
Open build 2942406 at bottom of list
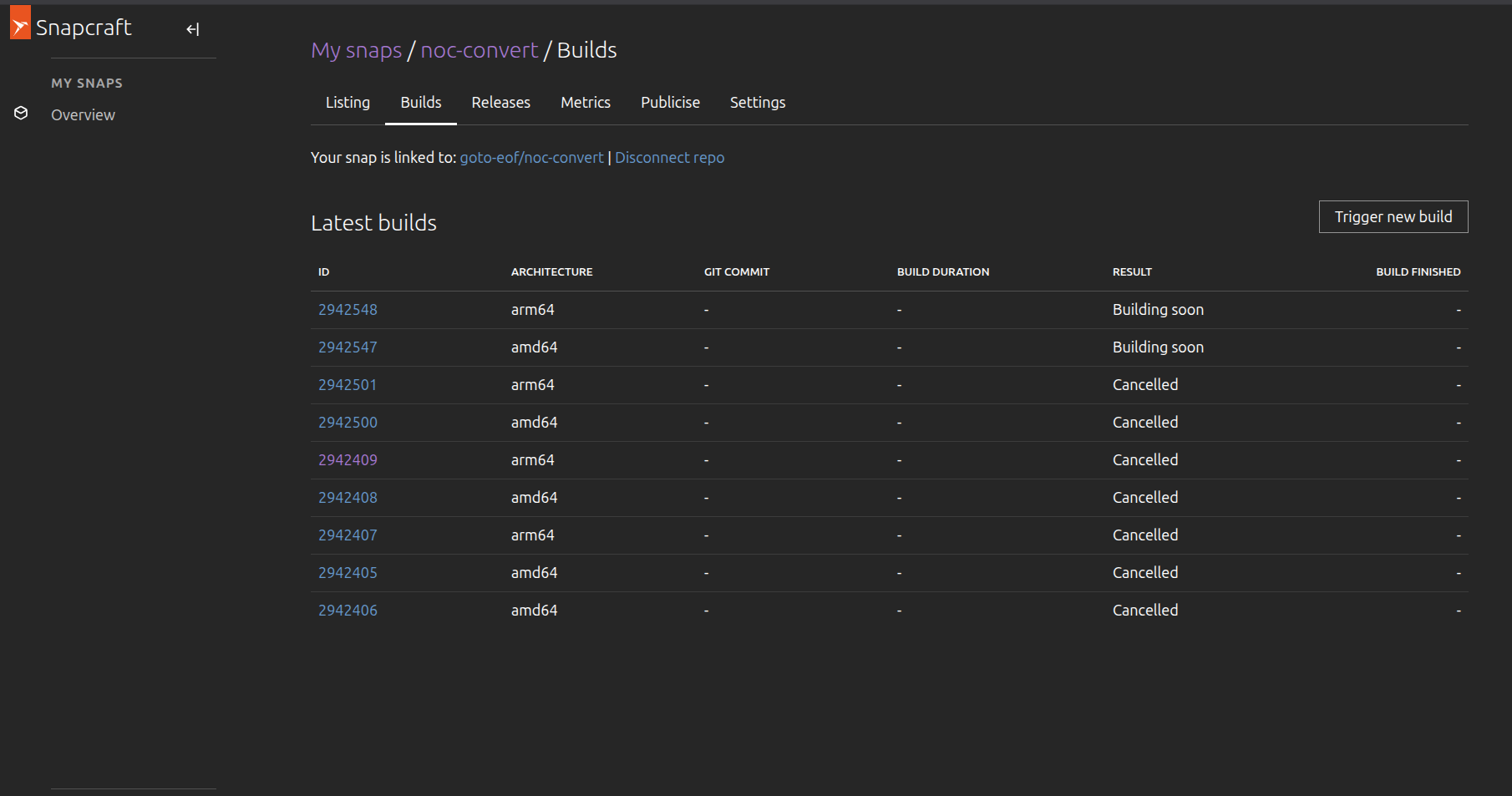click(x=348, y=611)
